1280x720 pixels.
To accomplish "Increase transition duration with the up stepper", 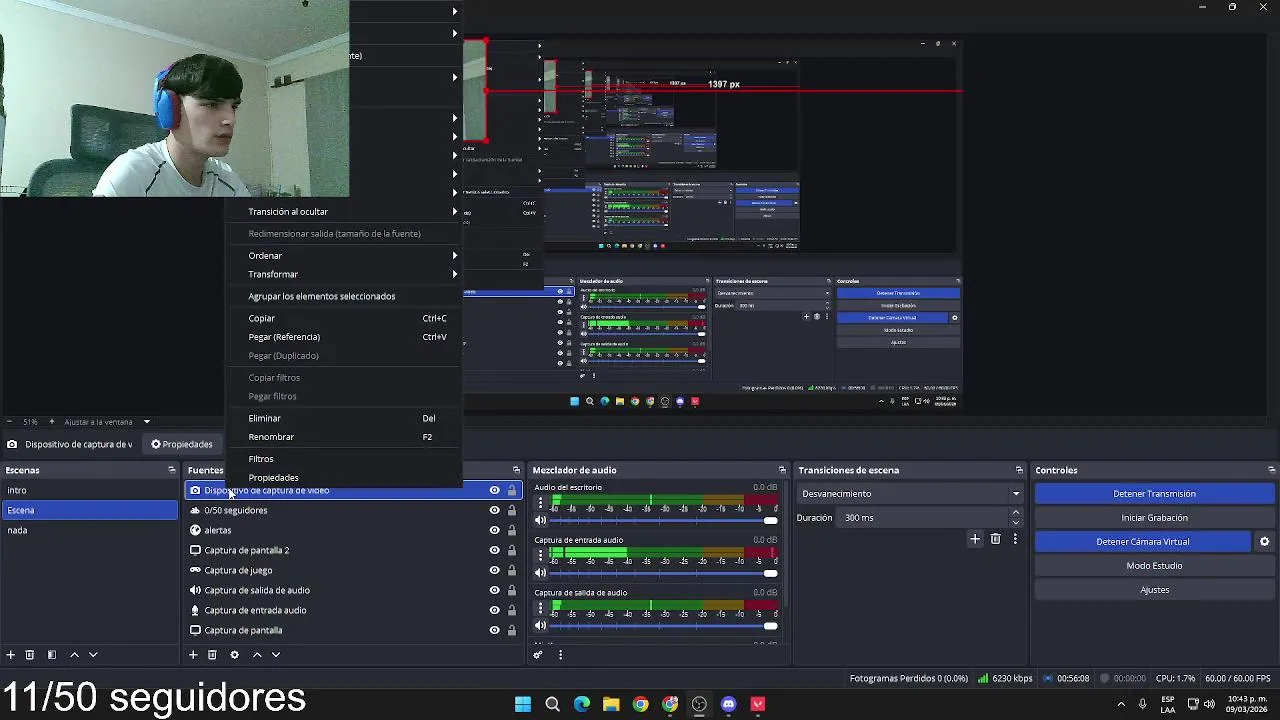I will point(1016,513).
